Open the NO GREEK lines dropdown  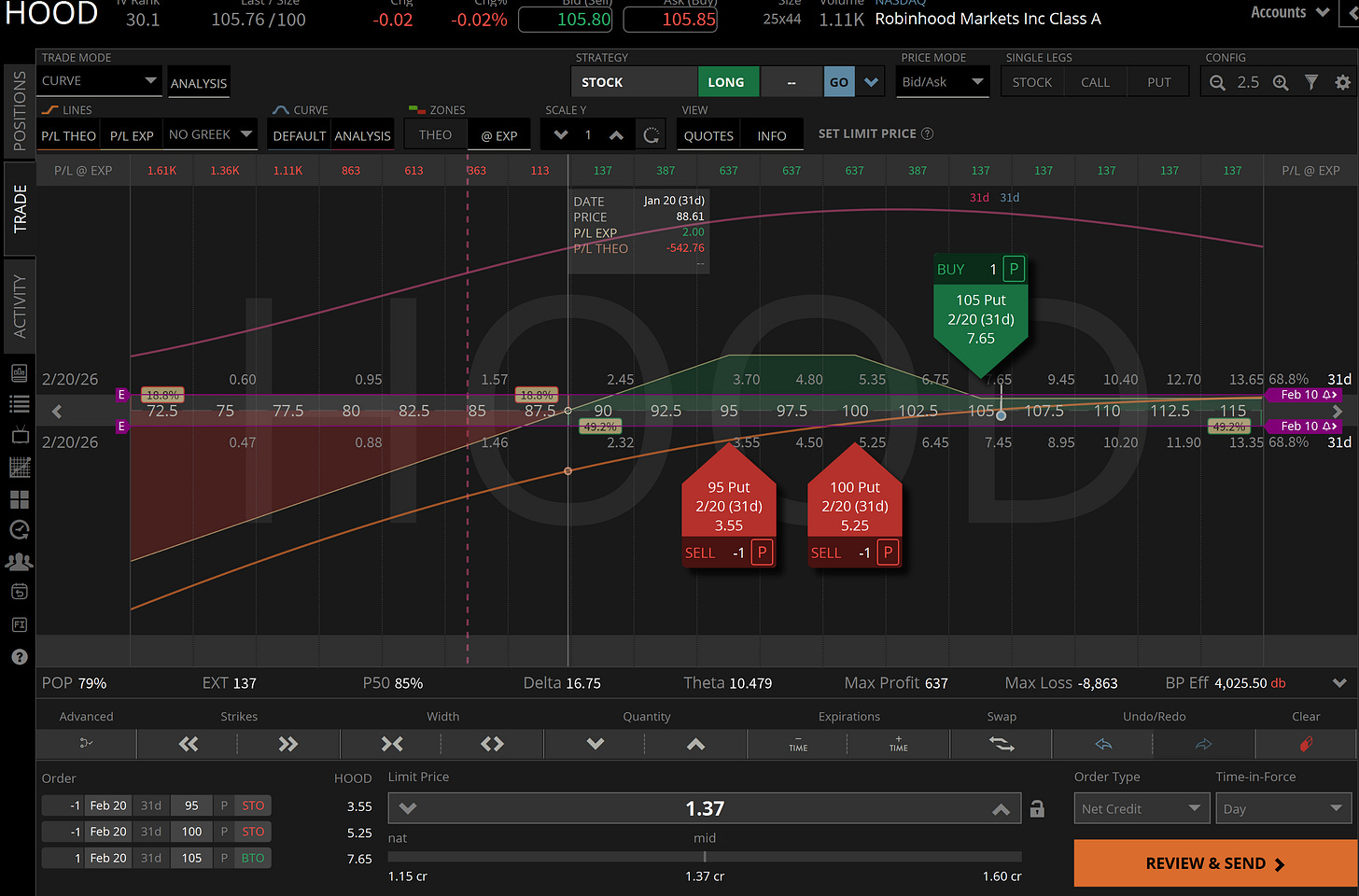pyautogui.click(x=210, y=134)
